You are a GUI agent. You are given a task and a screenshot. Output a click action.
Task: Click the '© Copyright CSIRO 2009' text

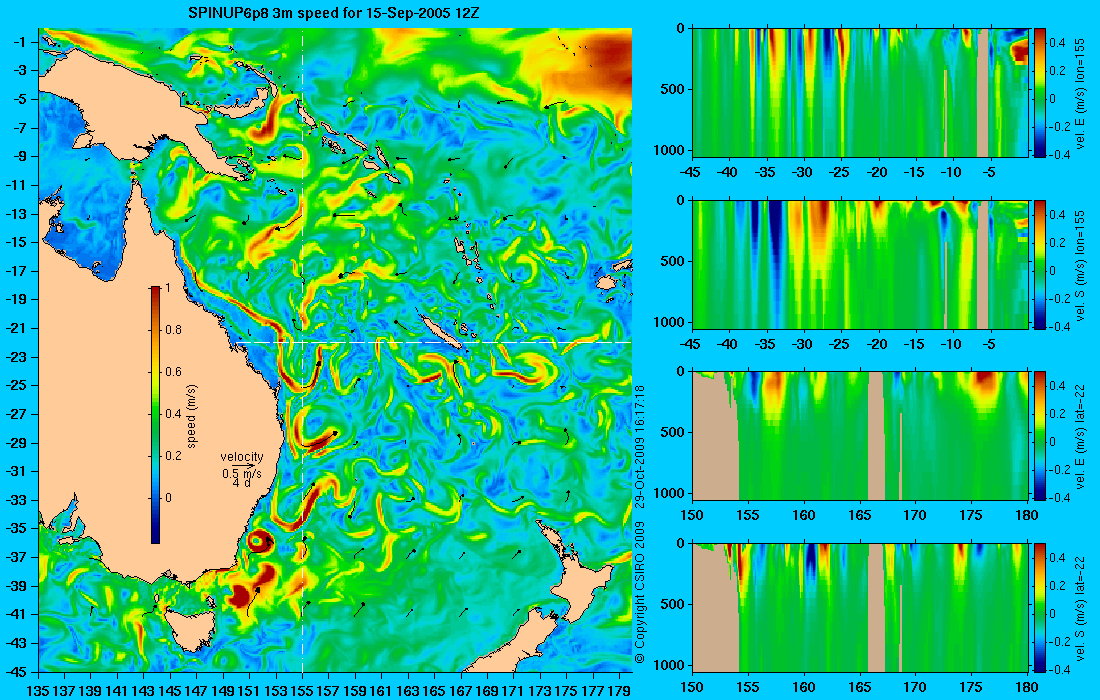[x=639, y=593]
